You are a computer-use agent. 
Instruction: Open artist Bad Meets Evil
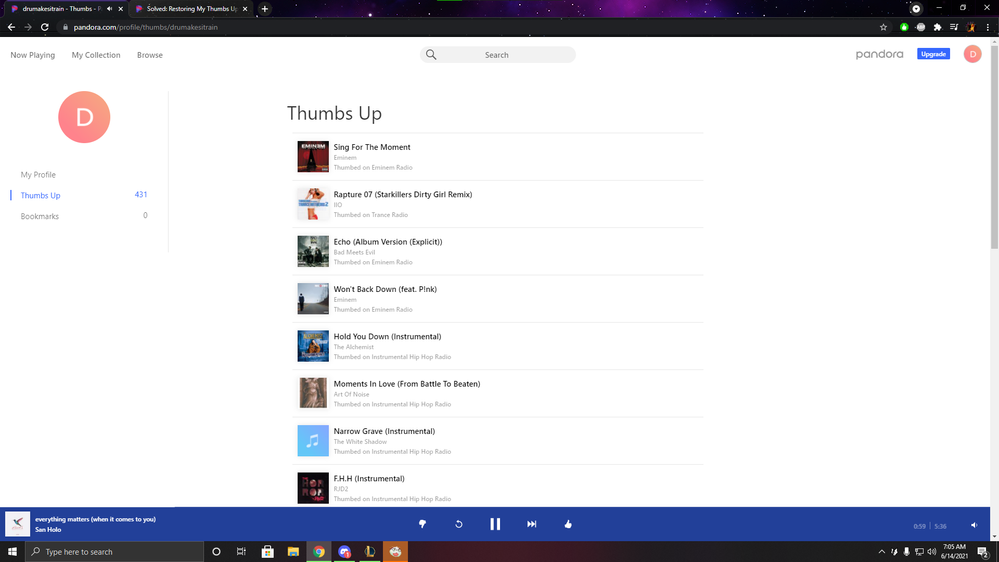coord(354,252)
